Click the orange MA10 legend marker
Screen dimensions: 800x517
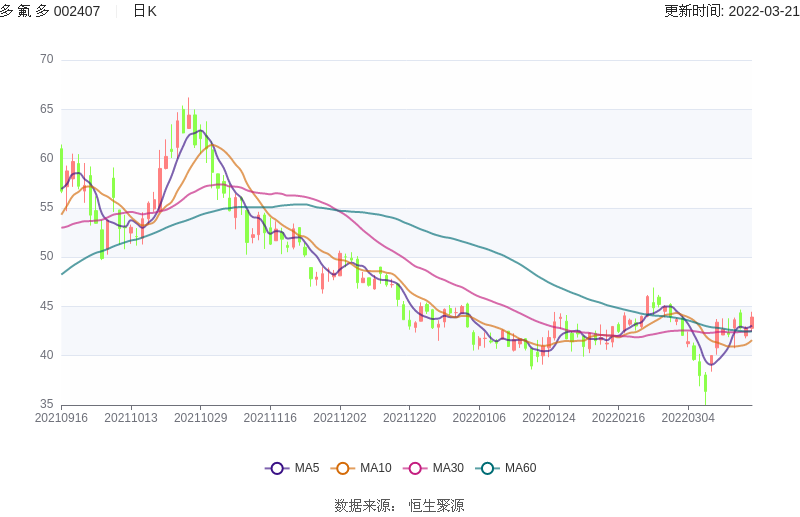coord(344,468)
